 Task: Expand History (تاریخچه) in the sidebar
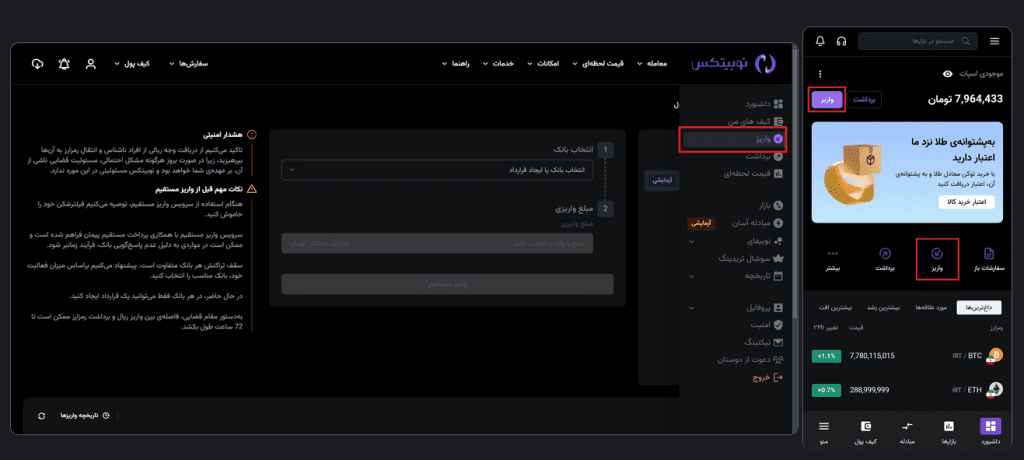765,273
